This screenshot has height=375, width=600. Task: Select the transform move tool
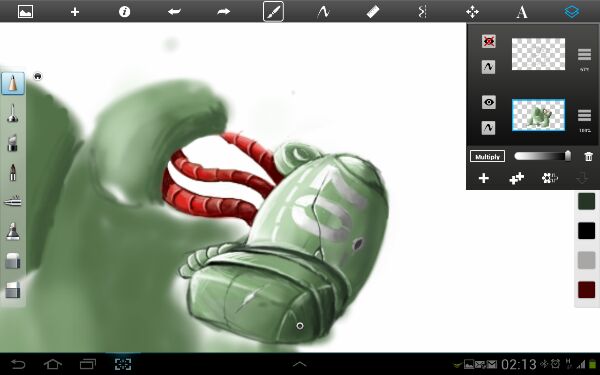click(472, 11)
